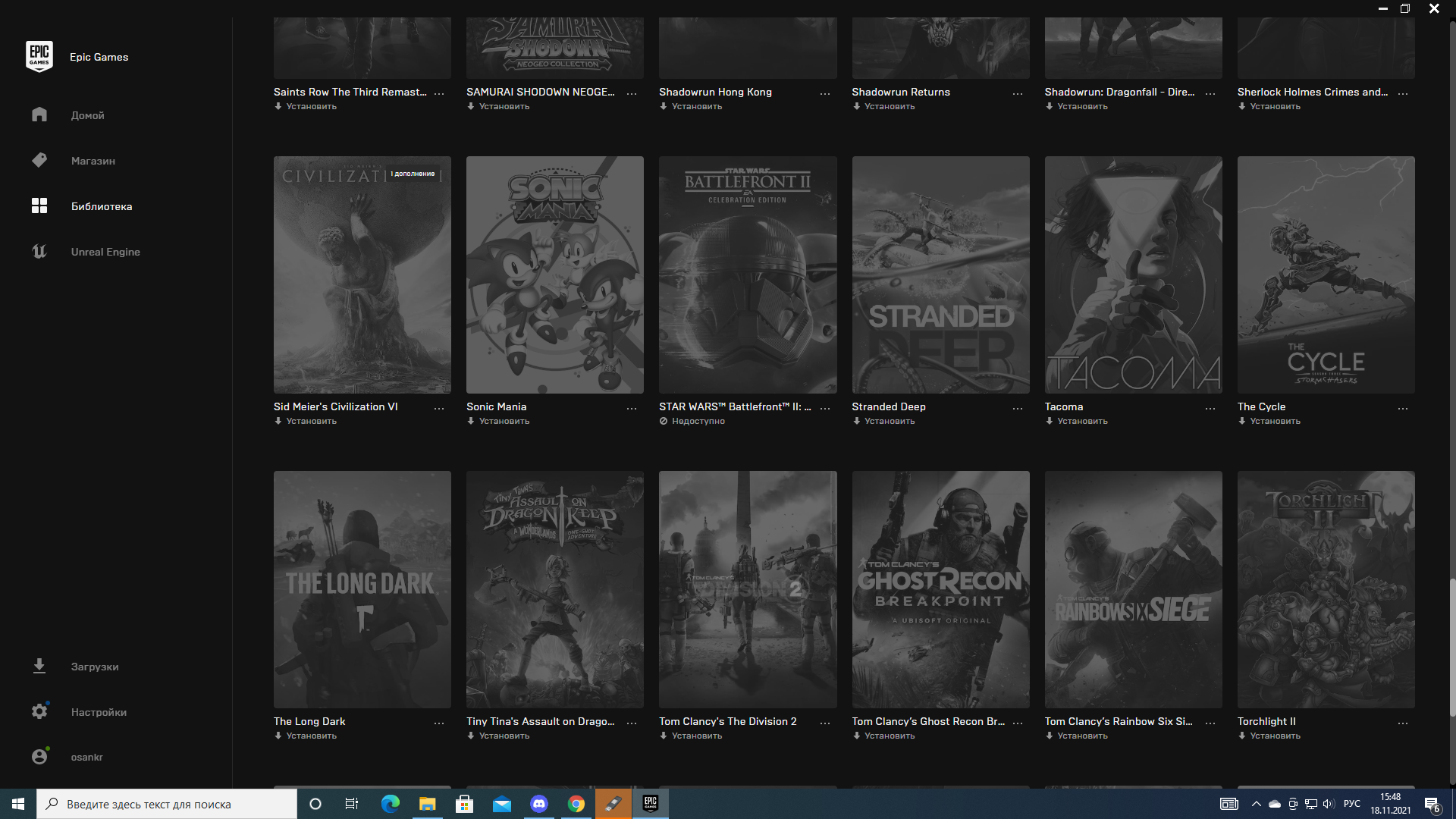Open the Домой home icon
Image resolution: width=1456 pixels, height=819 pixels.
pos(39,115)
